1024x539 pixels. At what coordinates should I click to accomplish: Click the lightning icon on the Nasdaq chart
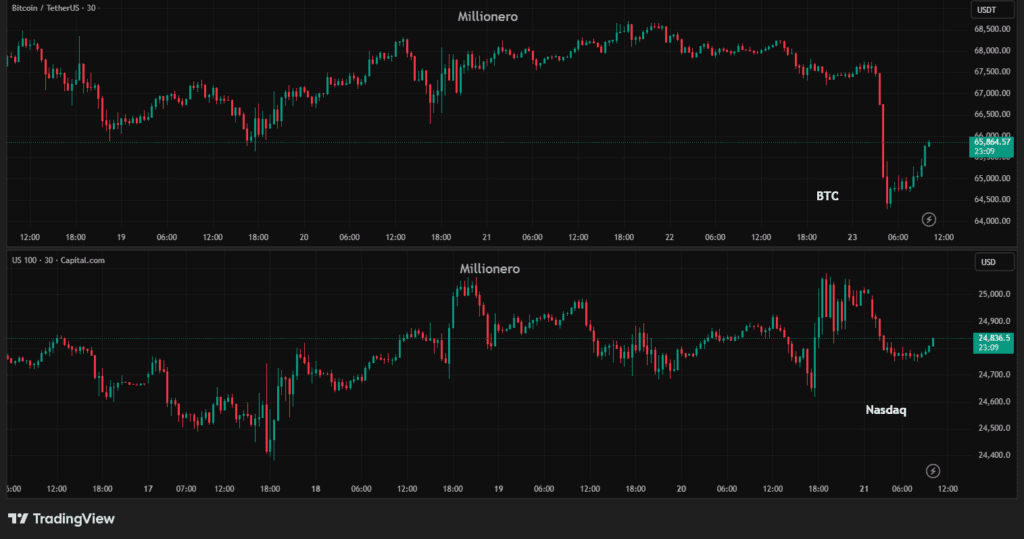pos(933,471)
